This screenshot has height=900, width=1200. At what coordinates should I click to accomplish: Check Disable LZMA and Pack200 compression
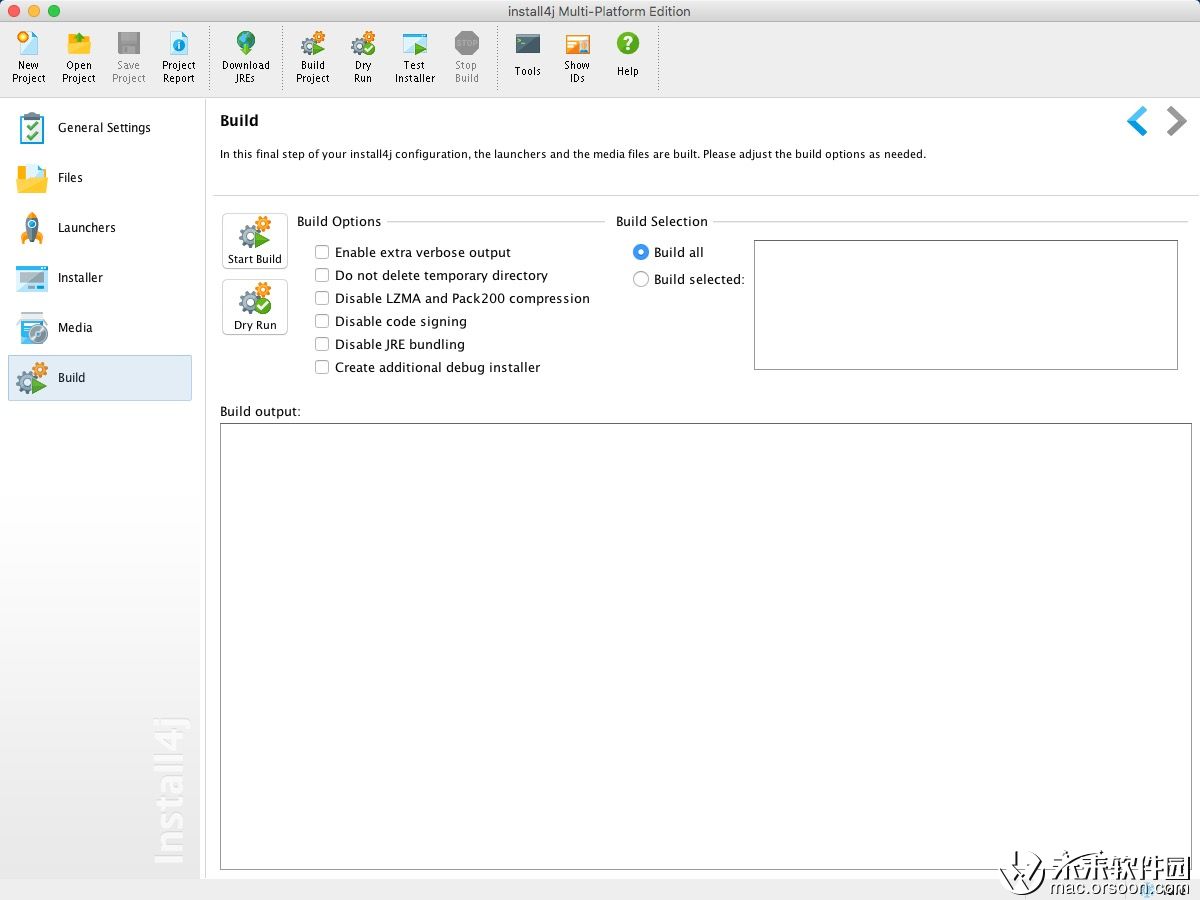pyautogui.click(x=322, y=298)
